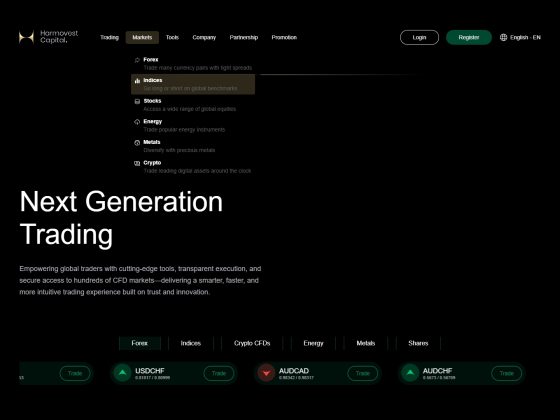This screenshot has height=420, width=560.
Task: Switch to the Forex ticker tab
Action: [140, 343]
